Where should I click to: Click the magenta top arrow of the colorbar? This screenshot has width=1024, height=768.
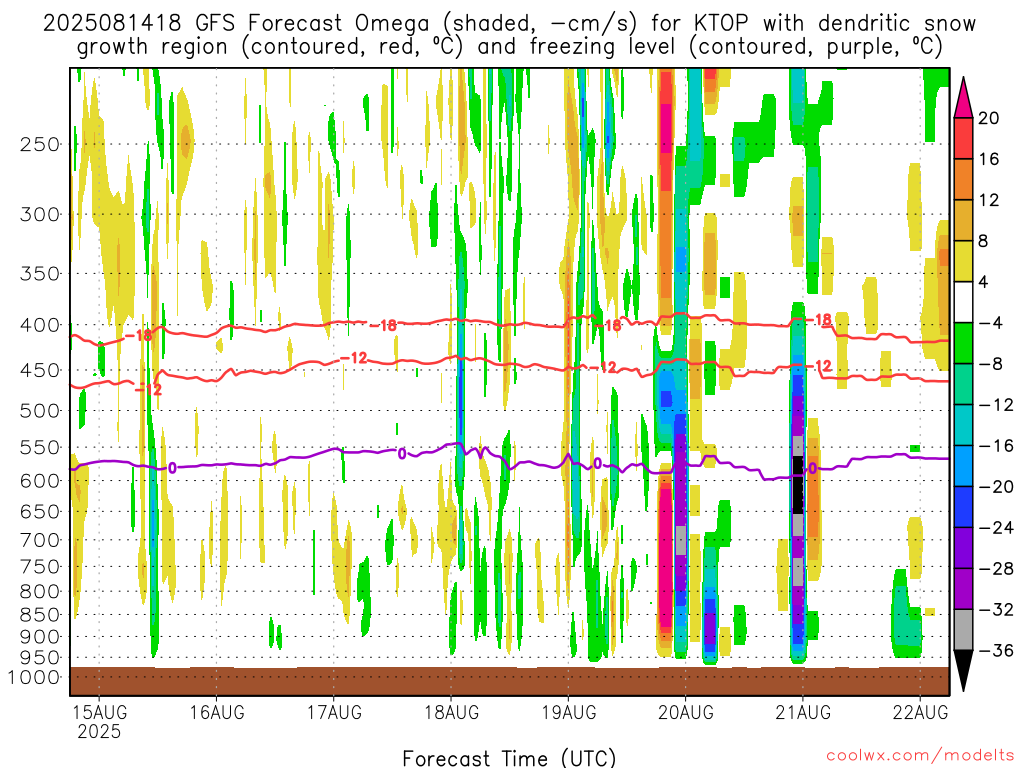[963, 98]
